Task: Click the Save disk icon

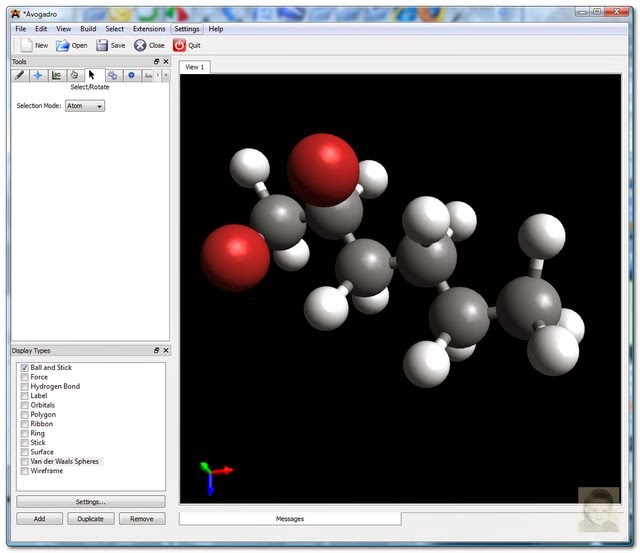Action: (102, 45)
